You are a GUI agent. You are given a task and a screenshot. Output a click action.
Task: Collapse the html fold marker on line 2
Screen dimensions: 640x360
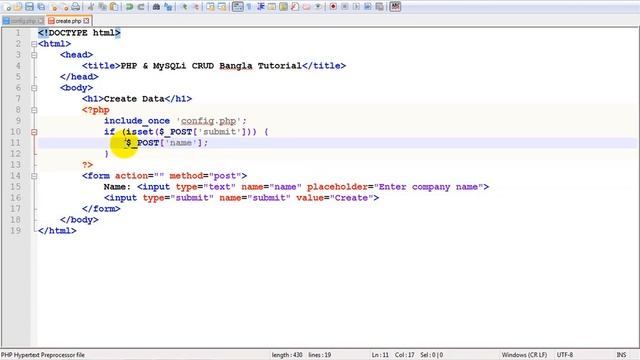pos(34,44)
